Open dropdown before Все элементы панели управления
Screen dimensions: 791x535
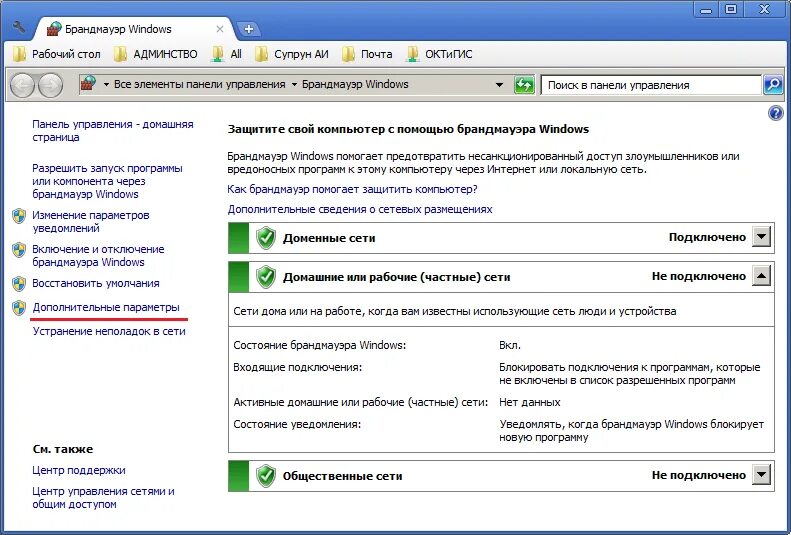coord(106,85)
